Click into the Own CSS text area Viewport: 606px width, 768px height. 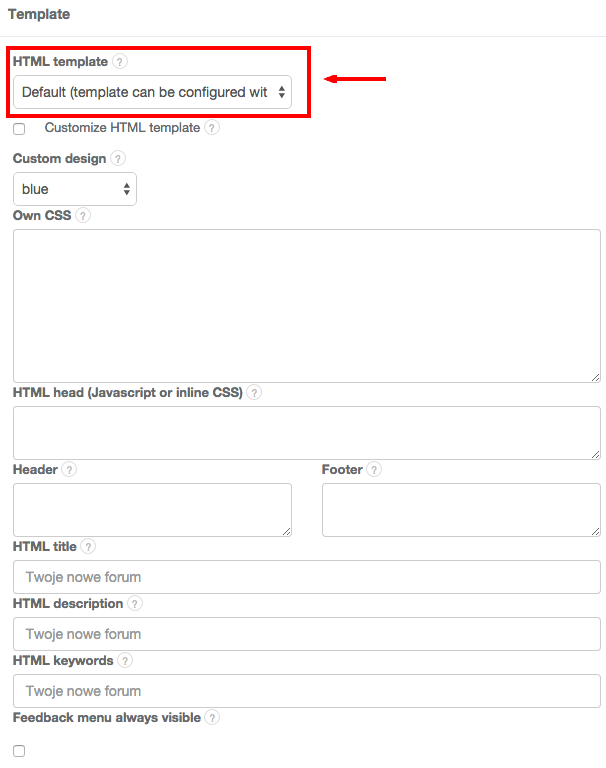(x=306, y=305)
